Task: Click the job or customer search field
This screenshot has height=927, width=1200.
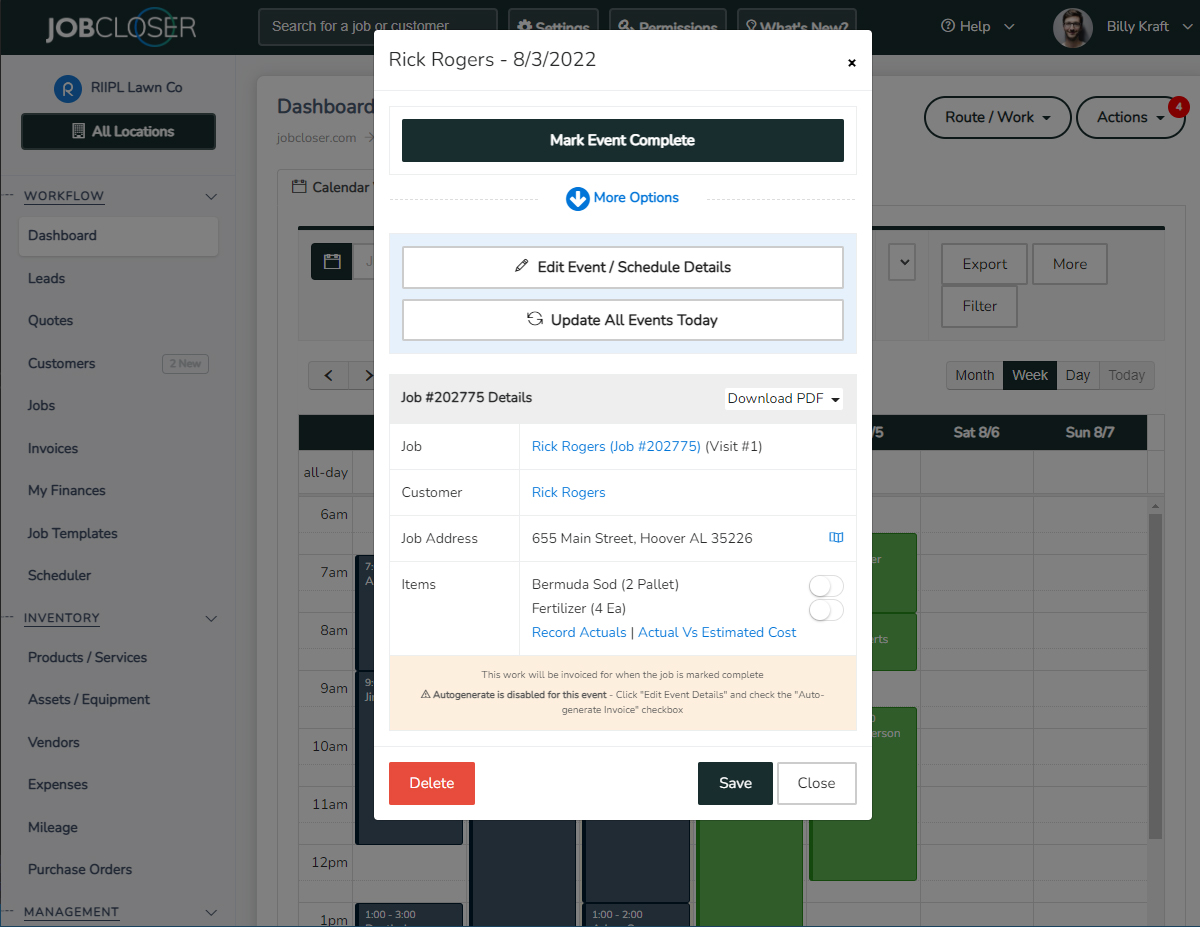Action: pyautogui.click(x=377, y=26)
